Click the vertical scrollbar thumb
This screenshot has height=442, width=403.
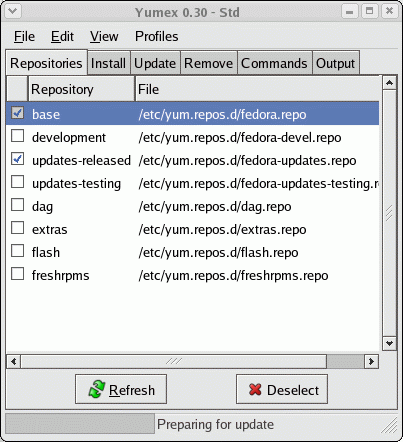pos(389,213)
